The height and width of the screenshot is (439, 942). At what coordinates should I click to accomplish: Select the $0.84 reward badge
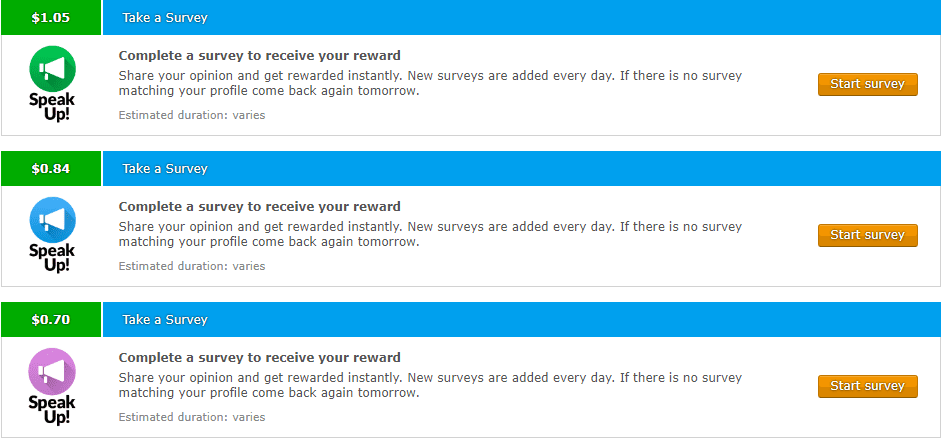[x=51, y=169]
